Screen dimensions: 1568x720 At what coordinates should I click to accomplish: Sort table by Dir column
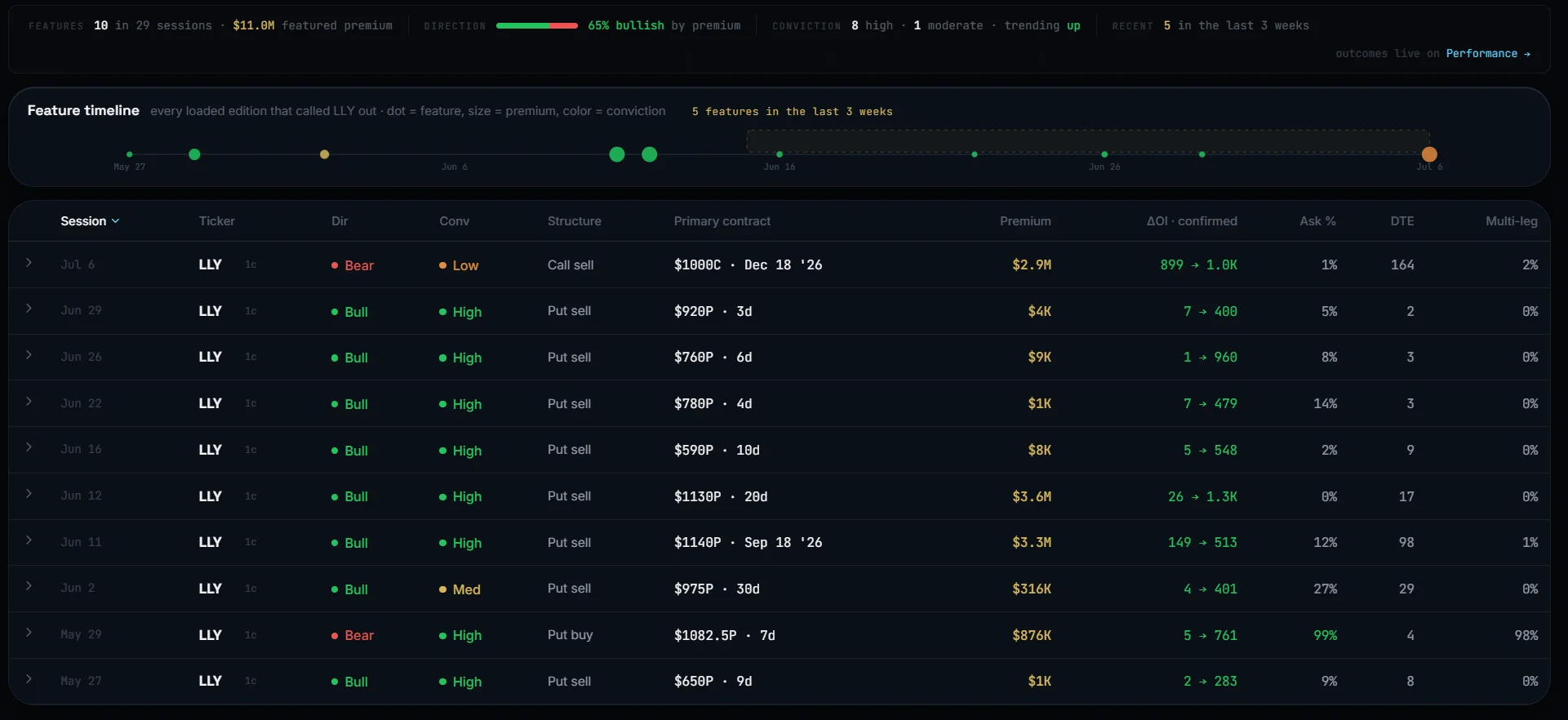click(340, 221)
